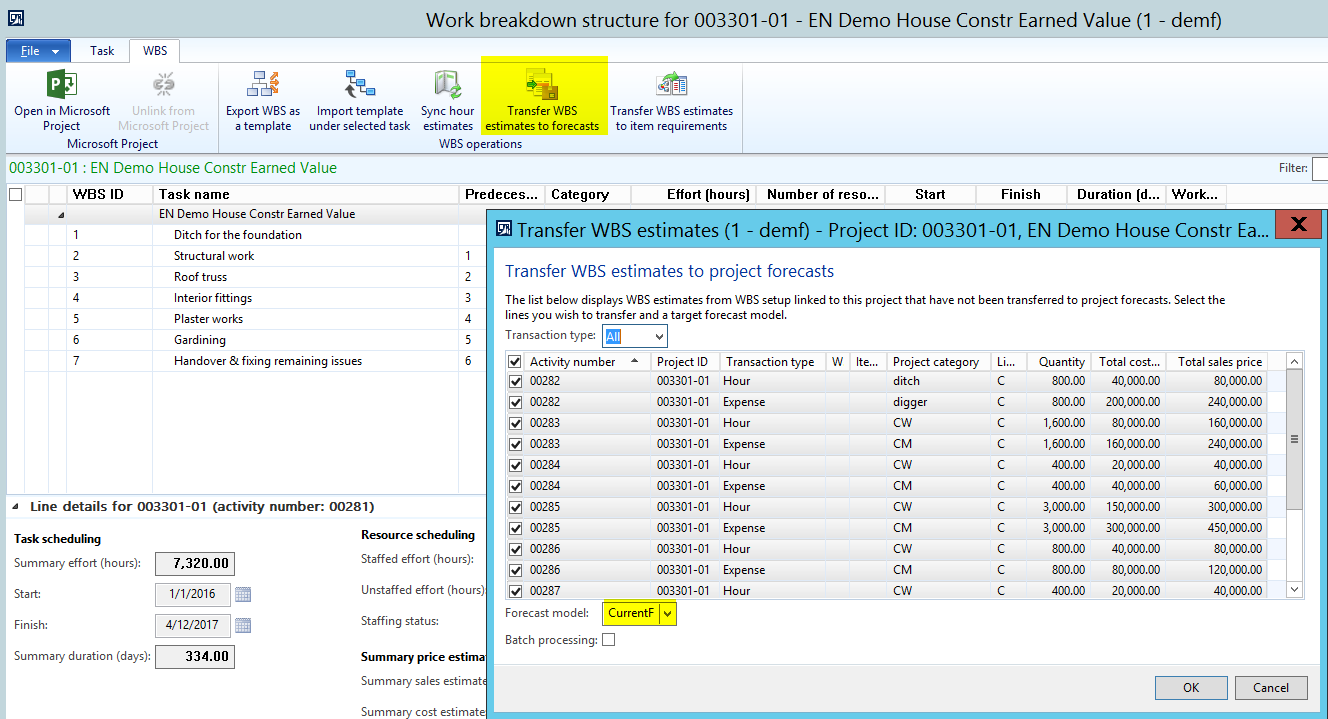1328x719 pixels.
Task: Open the Finish date calendar picker
Action: (x=243, y=626)
